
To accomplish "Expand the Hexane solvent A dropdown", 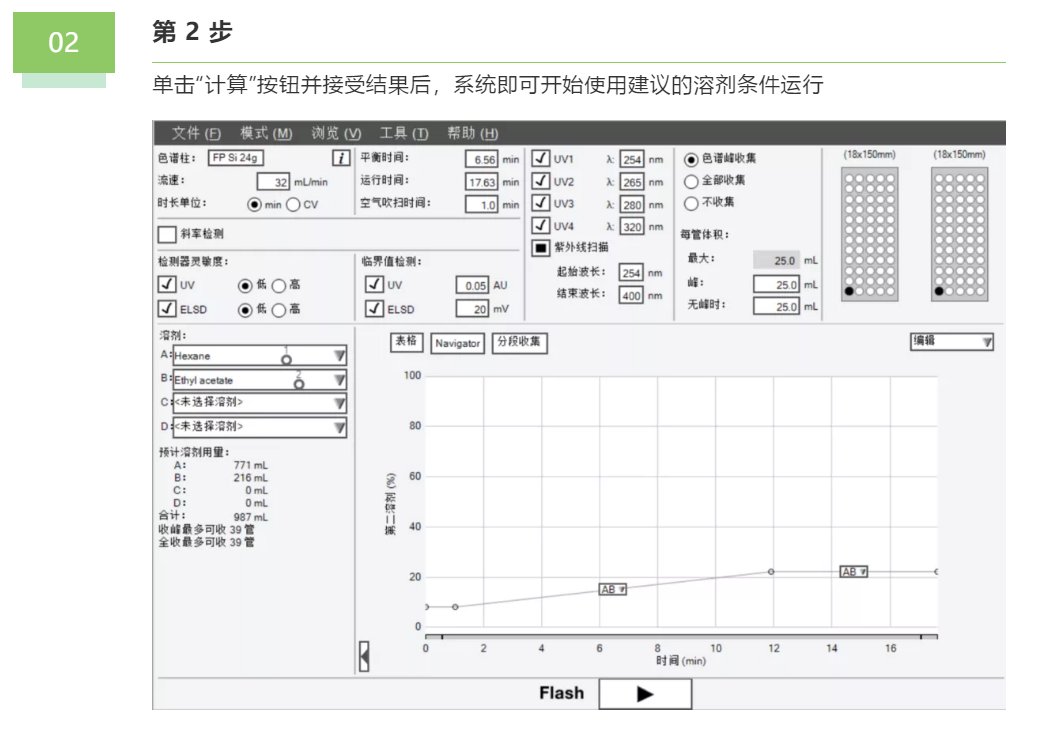I will [x=339, y=356].
